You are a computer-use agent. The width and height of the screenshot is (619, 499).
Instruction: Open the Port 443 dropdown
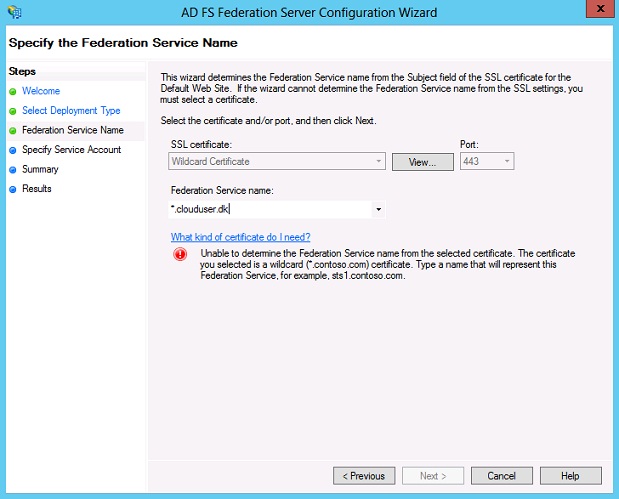click(487, 161)
